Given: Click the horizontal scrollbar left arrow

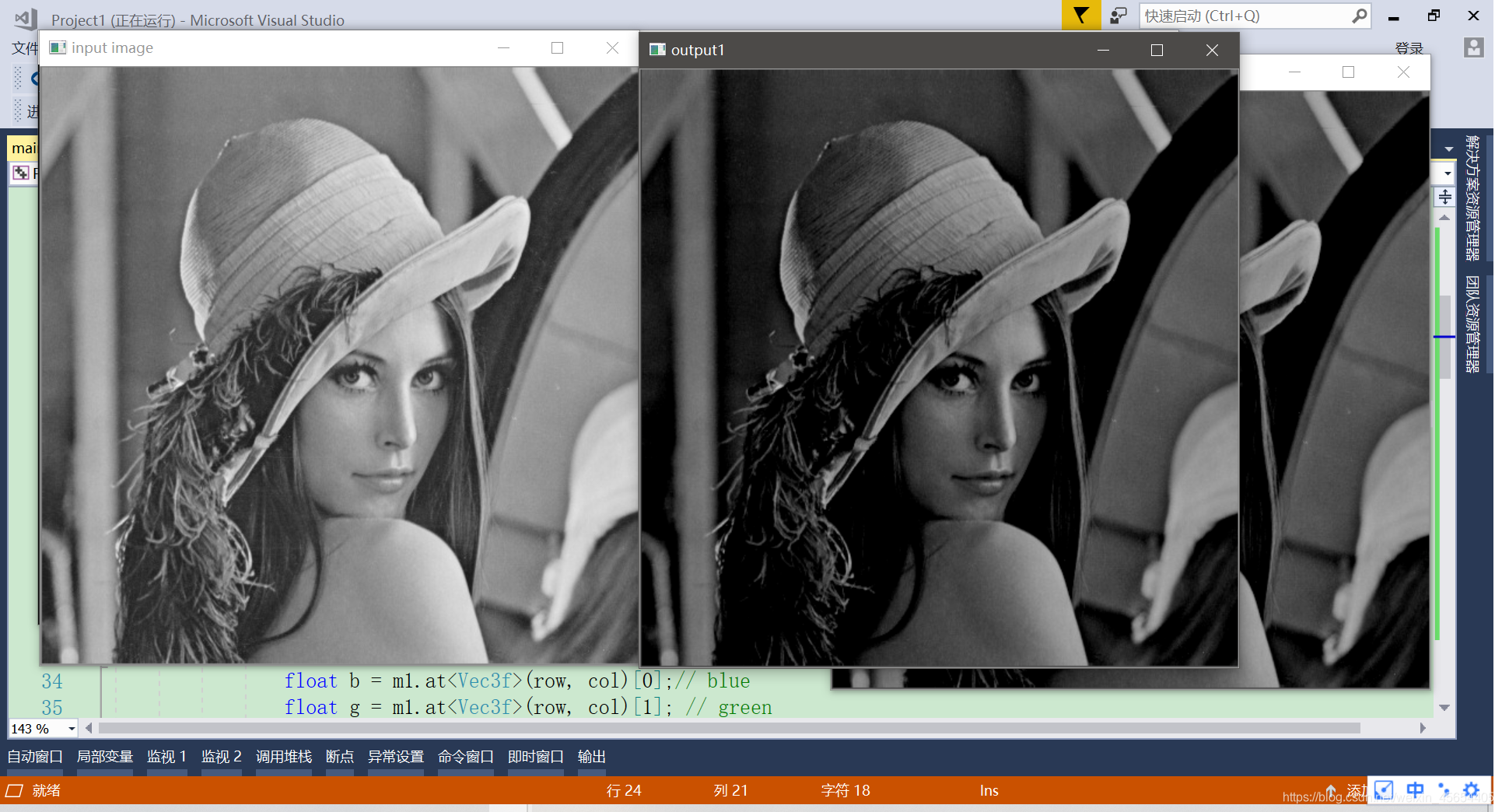Looking at the screenshot, I should [x=89, y=728].
